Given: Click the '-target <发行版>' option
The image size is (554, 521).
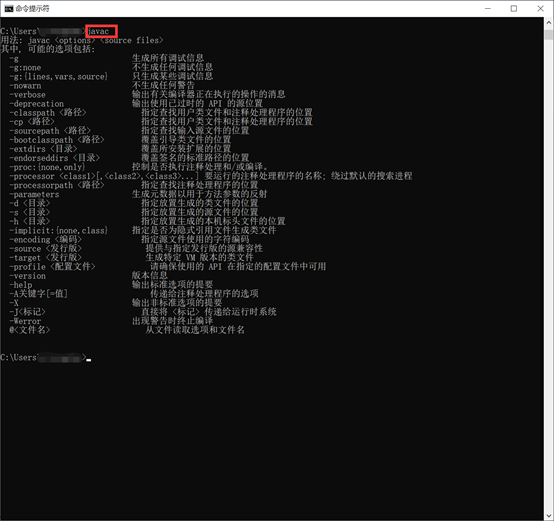Looking at the screenshot, I should (x=46, y=257).
